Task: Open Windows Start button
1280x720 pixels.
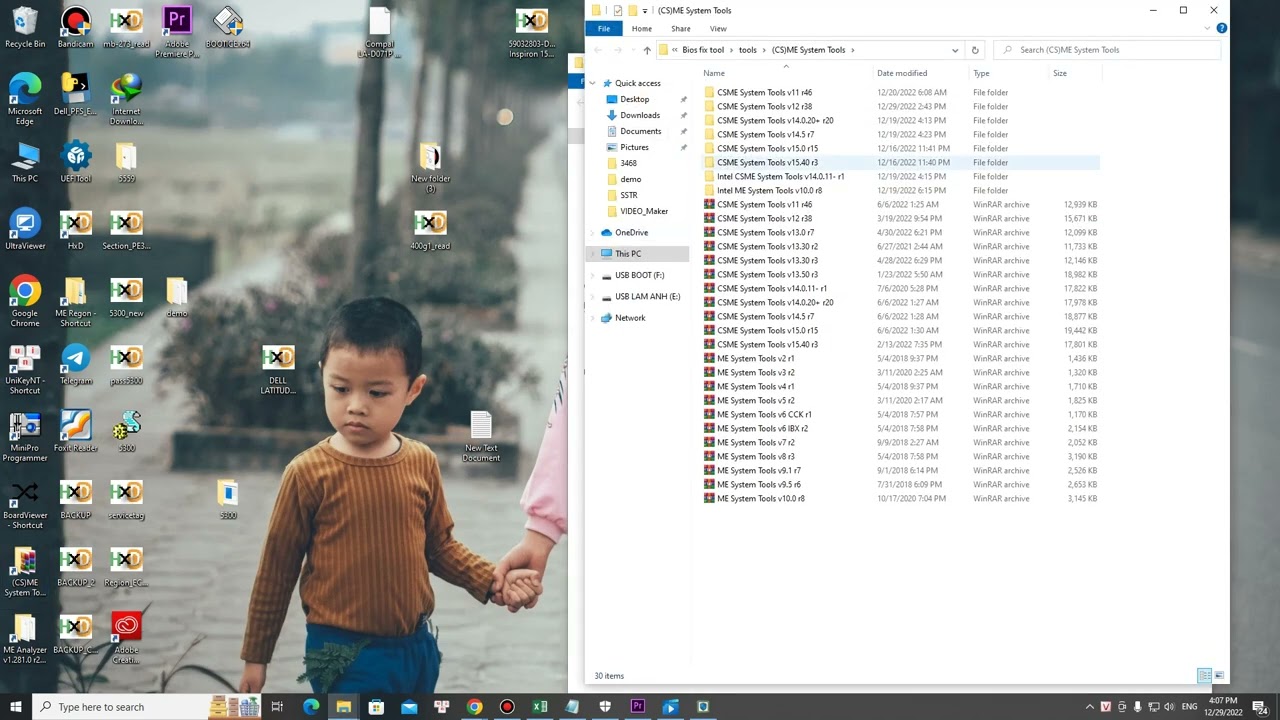Action: [x=16, y=706]
